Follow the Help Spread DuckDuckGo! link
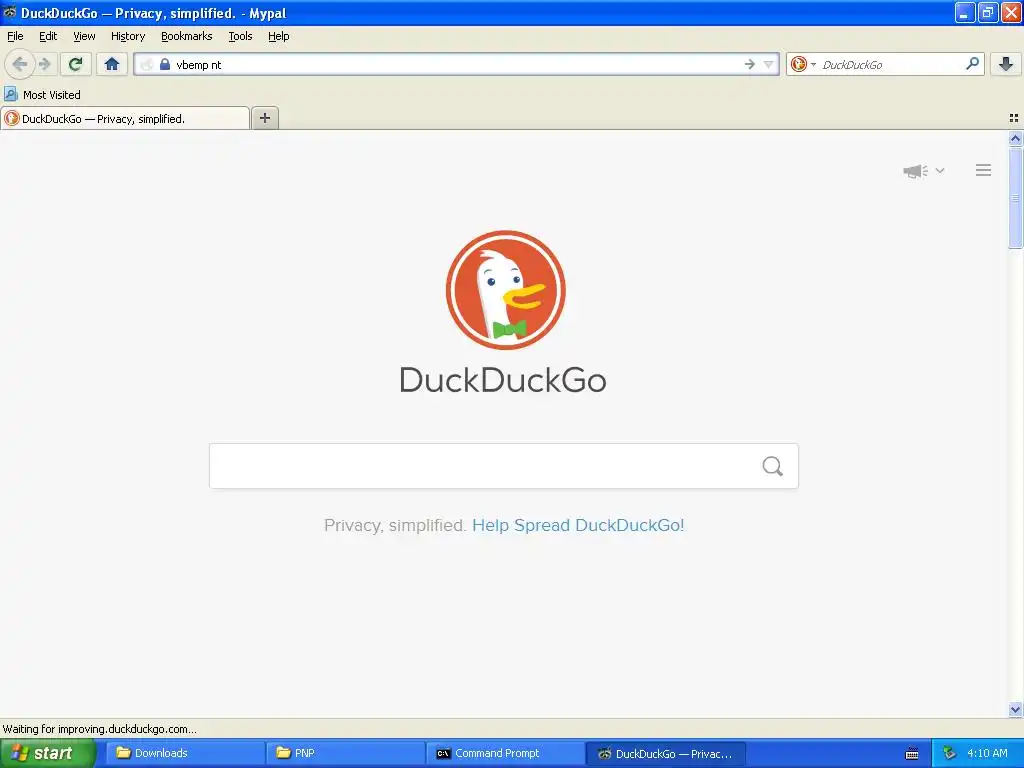 click(578, 525)
